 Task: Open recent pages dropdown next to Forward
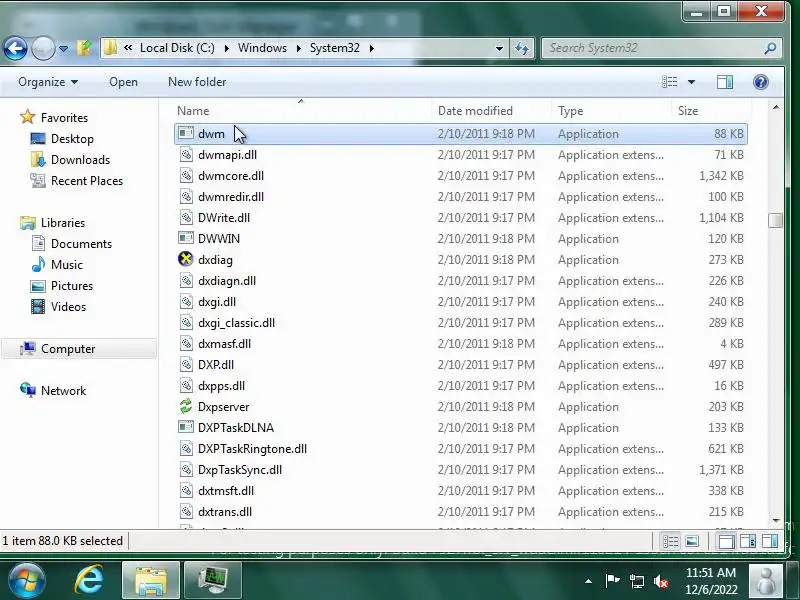coord(63,49)
